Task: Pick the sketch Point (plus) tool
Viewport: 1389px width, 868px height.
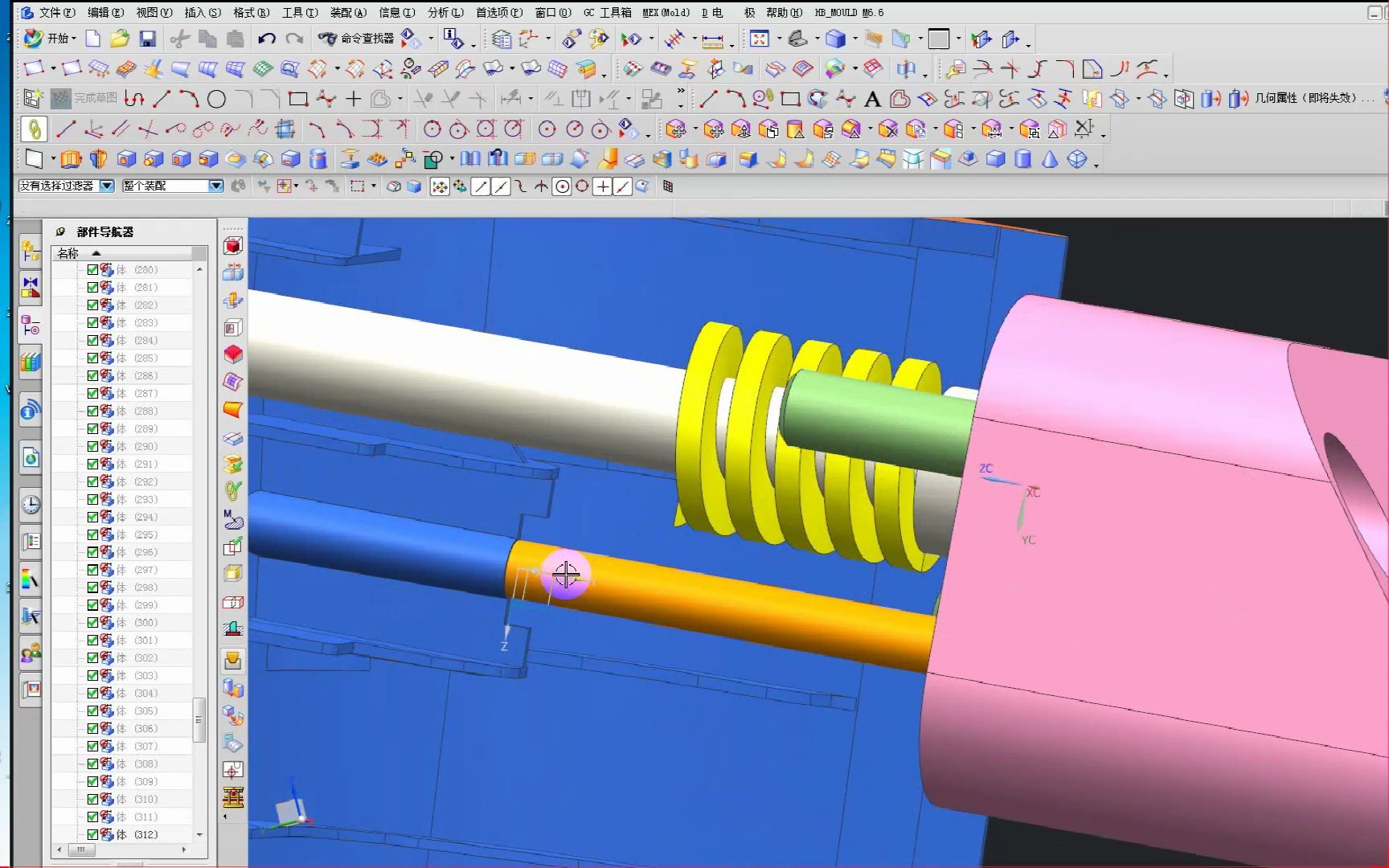Action: click(354, 99)
